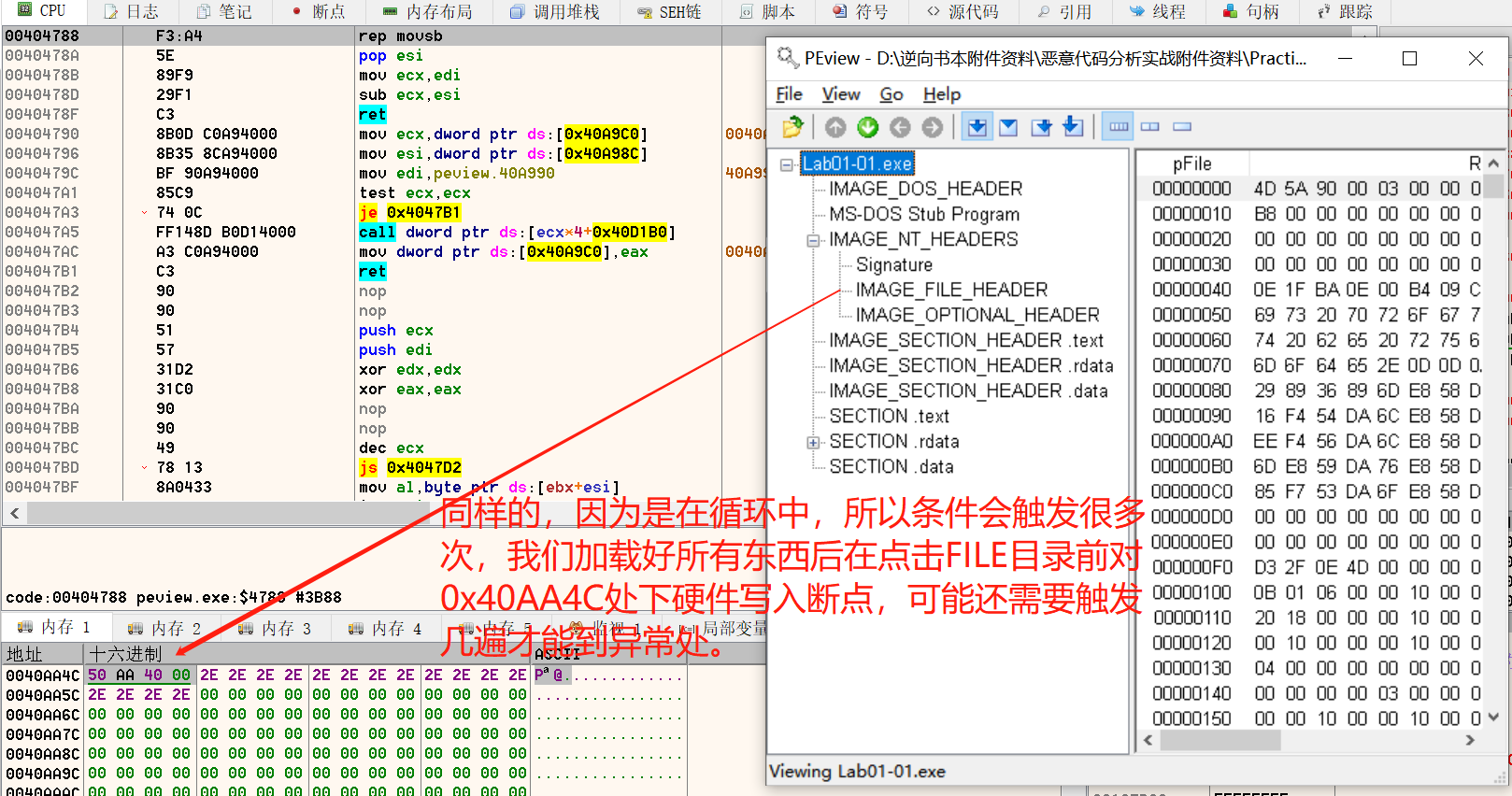Screen dimensions: 1512x796
Task: Switch to the 内存 1 dump tab
Action: coord(55,628)
